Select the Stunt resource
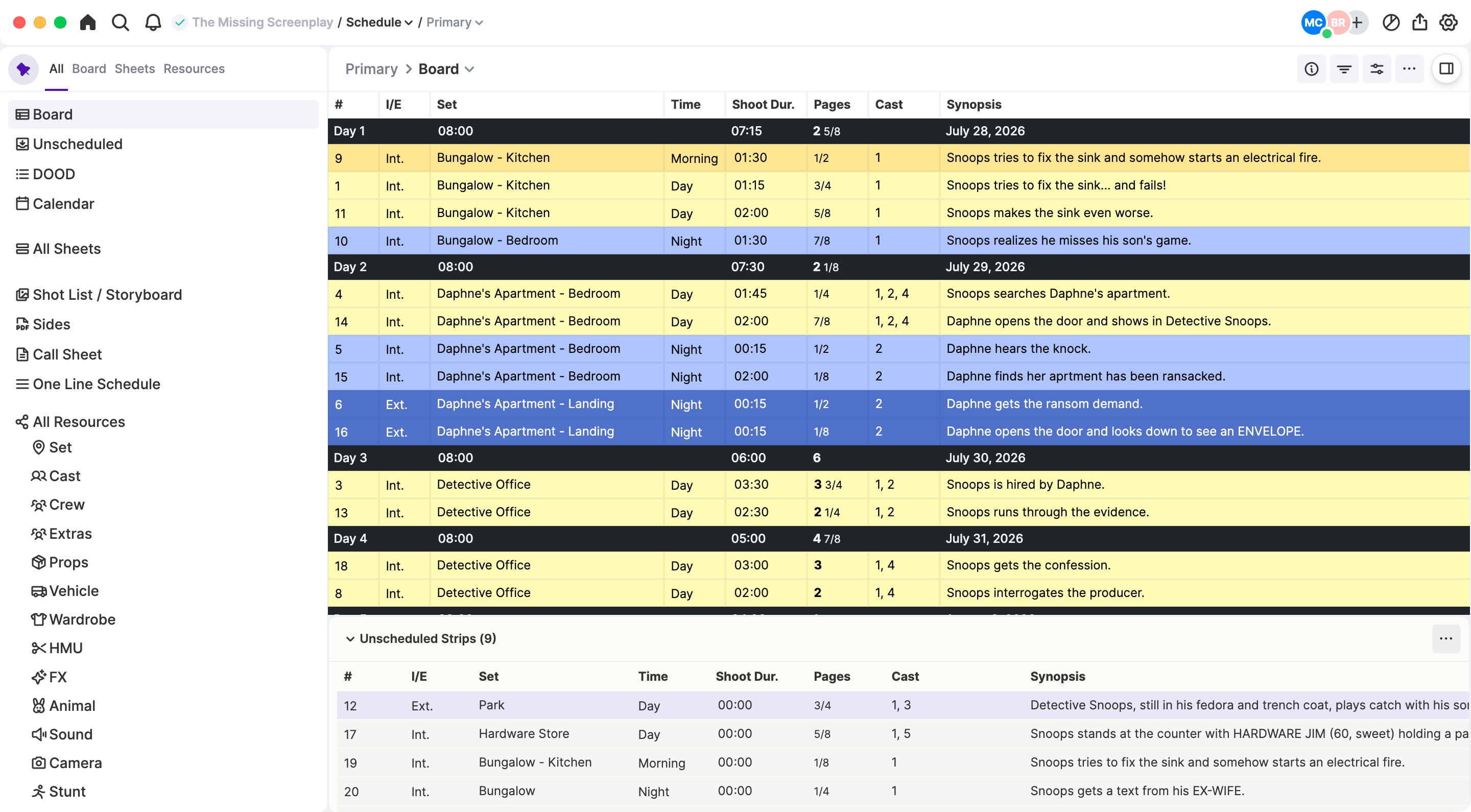The height and width of the screenshot is (812, 1471). pyautogui.click(x=67, y=792)
